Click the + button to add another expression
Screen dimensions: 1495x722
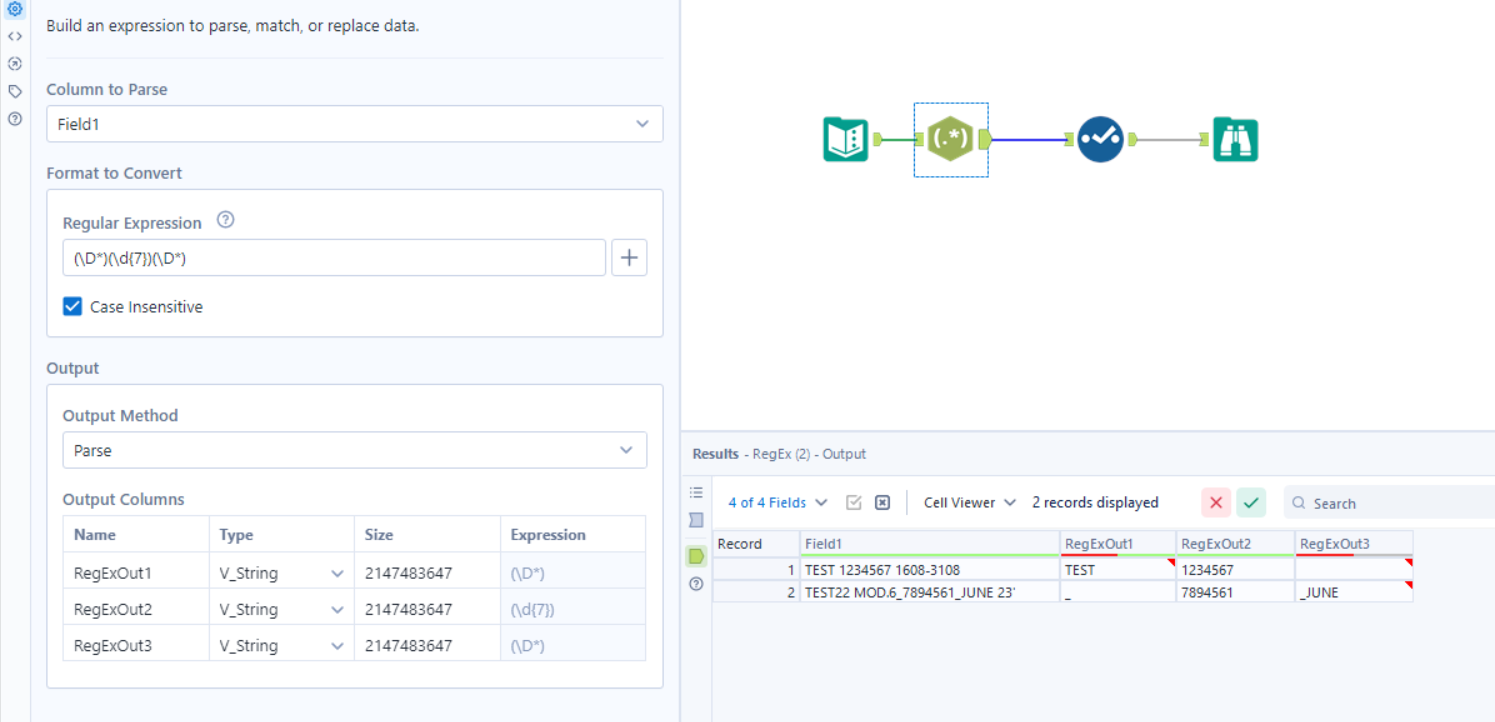tap(629, 257)
